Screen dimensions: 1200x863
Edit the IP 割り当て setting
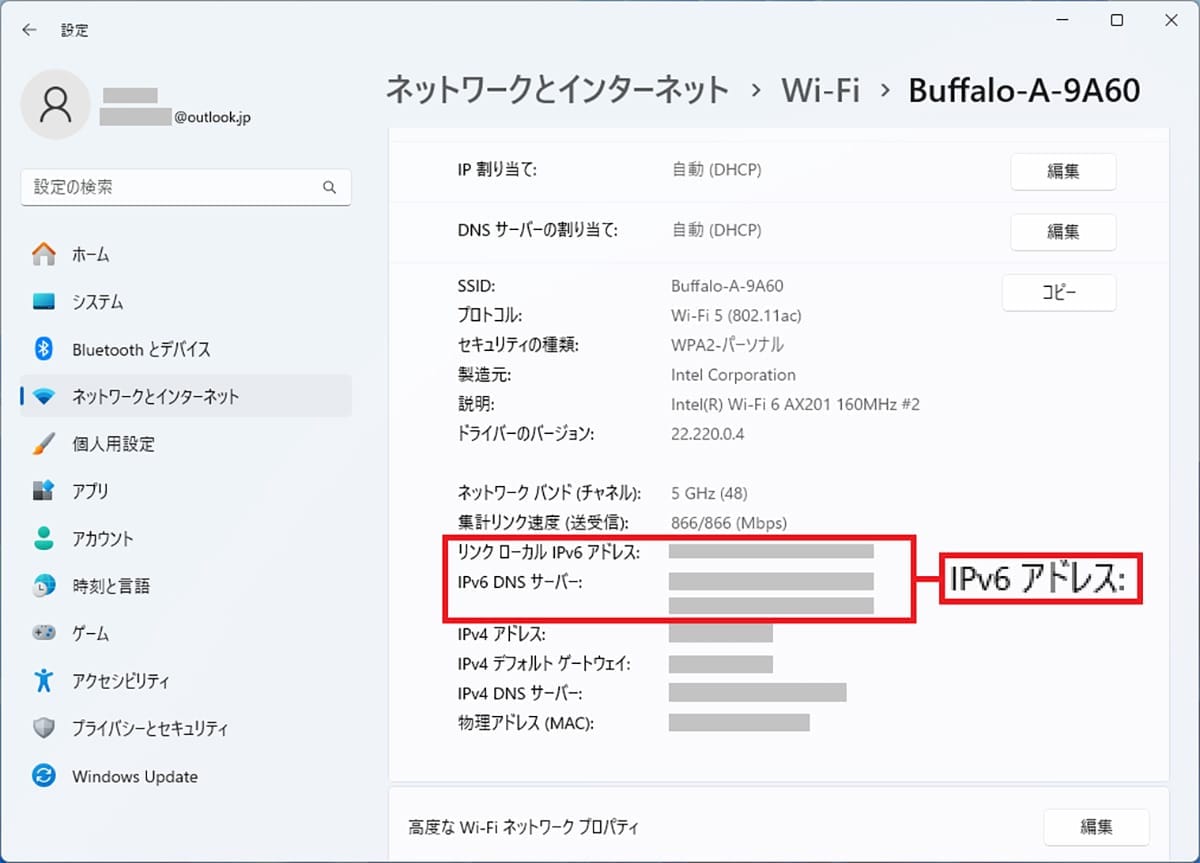coord(1063,171)
